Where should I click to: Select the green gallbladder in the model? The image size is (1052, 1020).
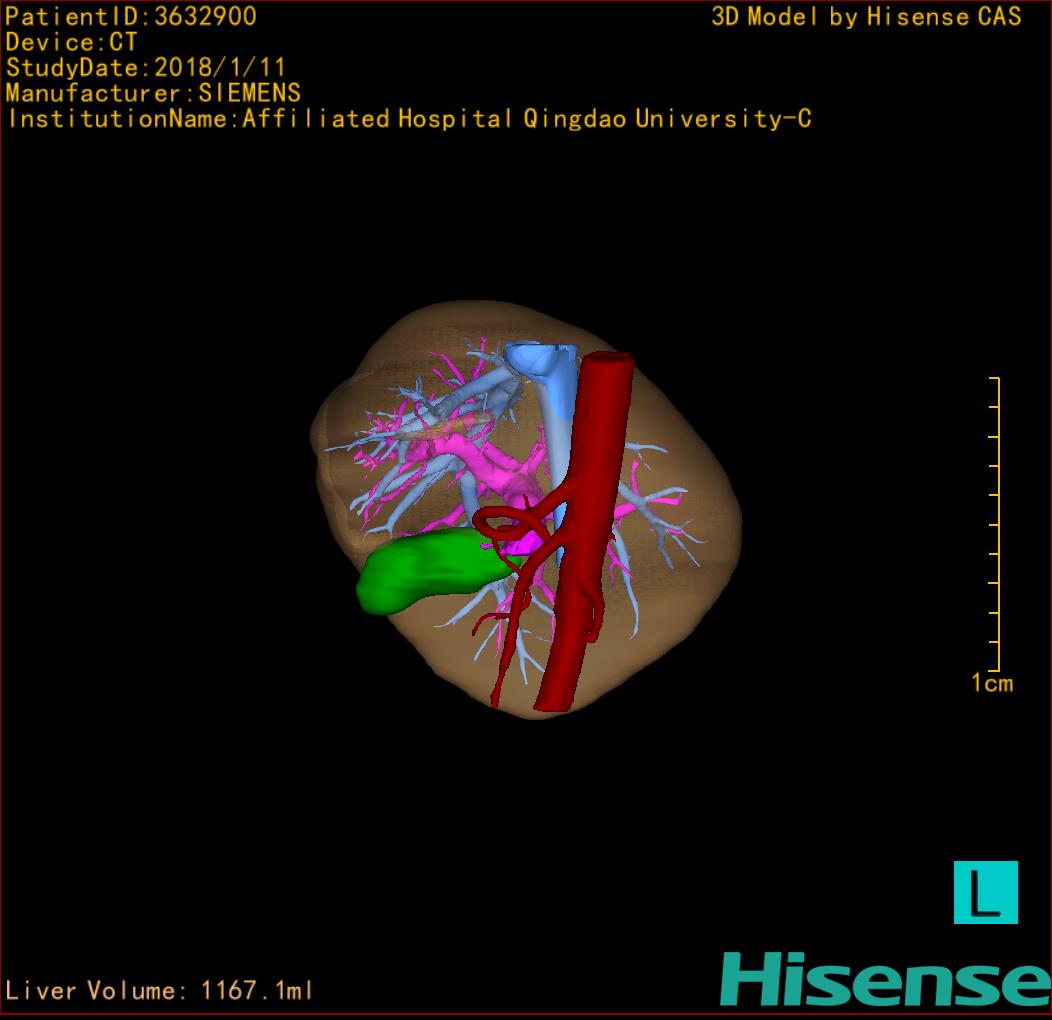click(420, 571)
